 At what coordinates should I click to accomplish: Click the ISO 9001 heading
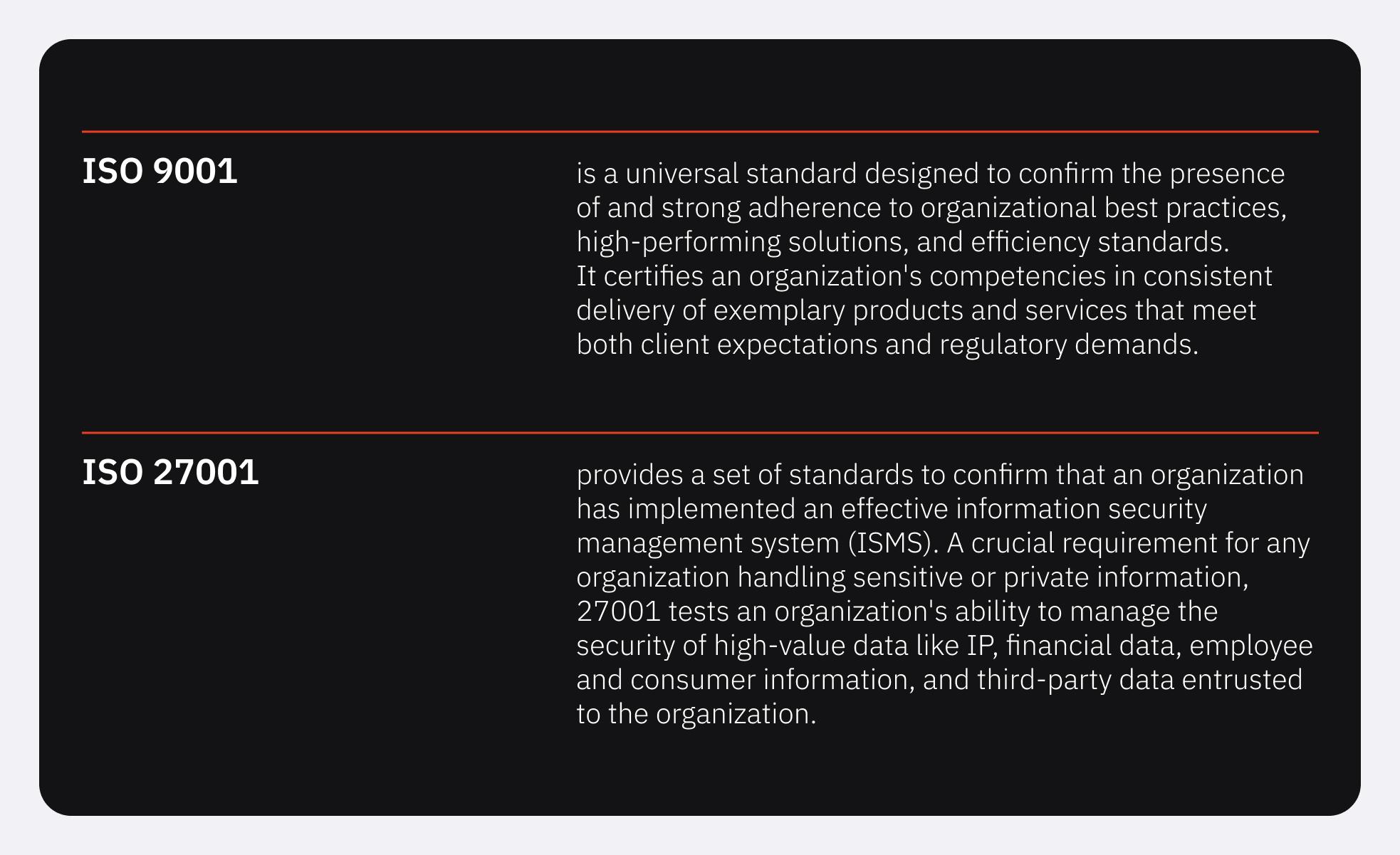point(160,172)
